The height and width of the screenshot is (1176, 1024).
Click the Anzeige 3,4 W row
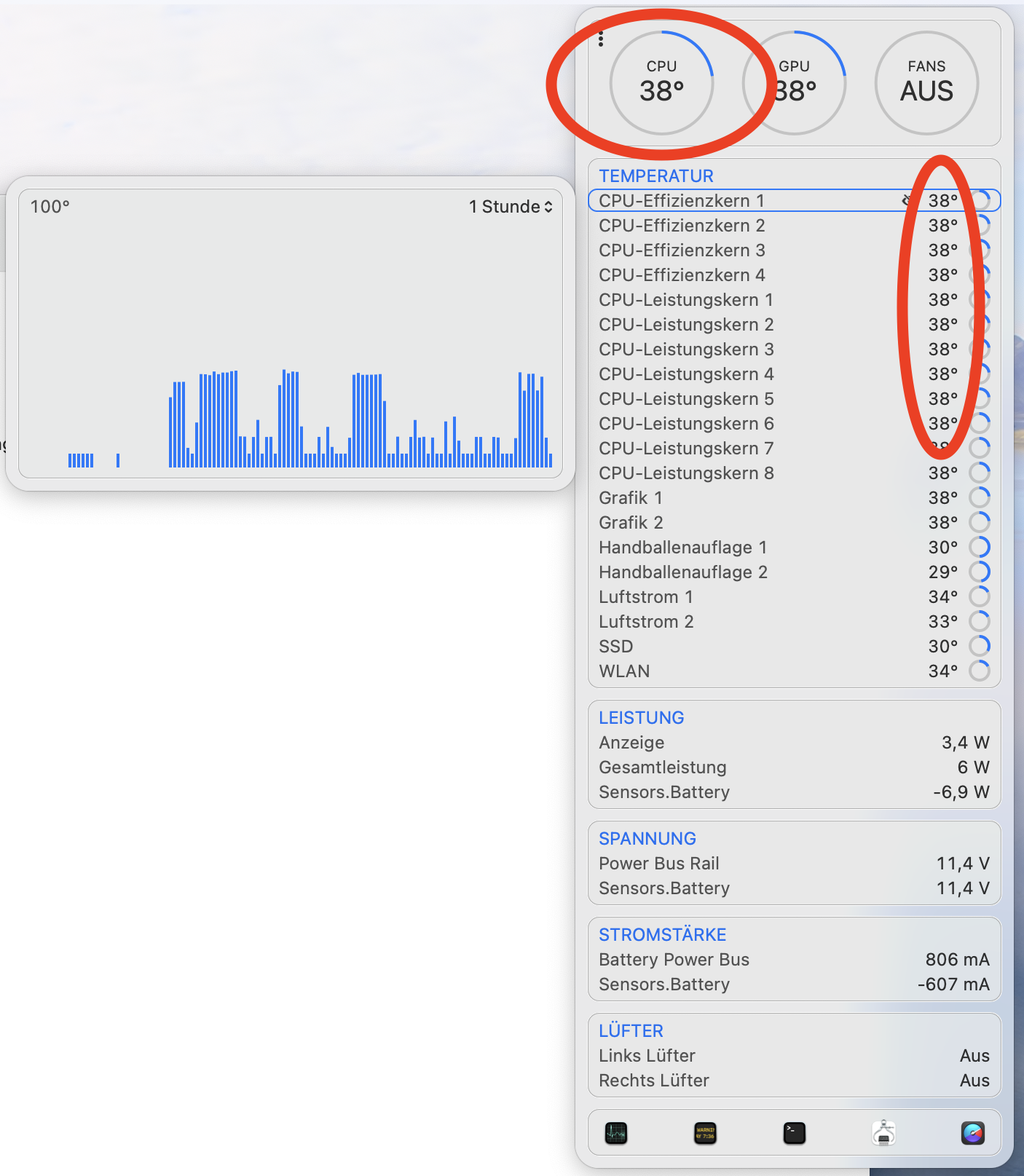coord(794,742)
